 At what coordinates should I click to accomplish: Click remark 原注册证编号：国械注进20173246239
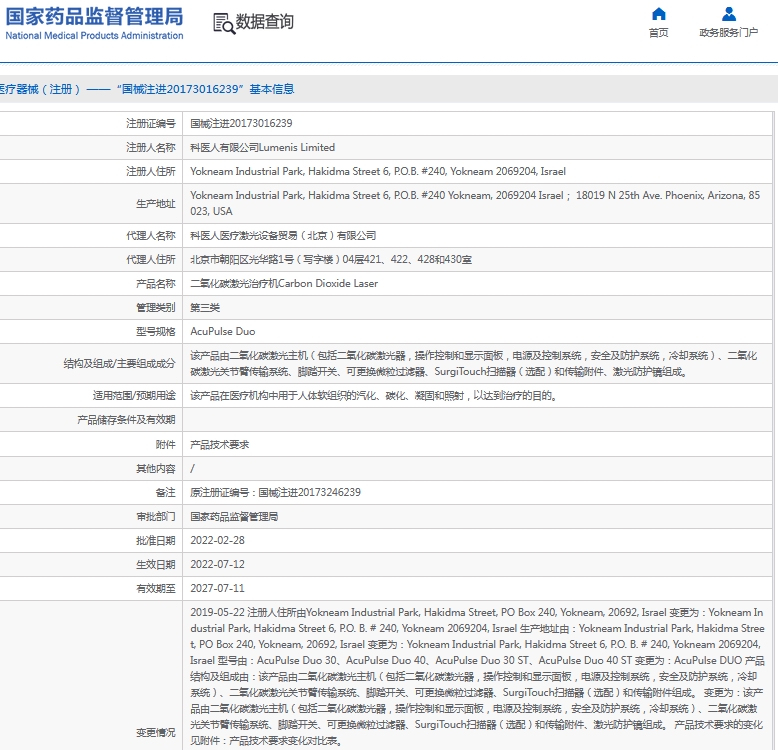coord(275,492)
